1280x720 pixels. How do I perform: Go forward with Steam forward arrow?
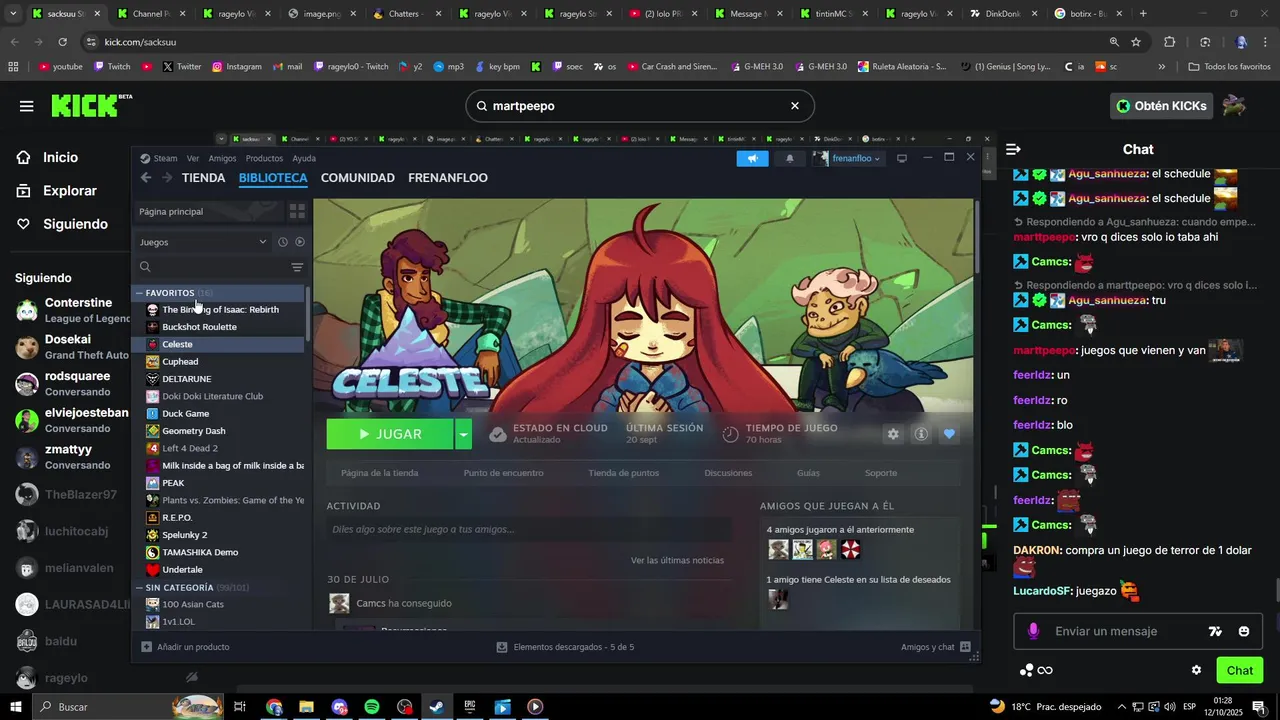(167, 178)
